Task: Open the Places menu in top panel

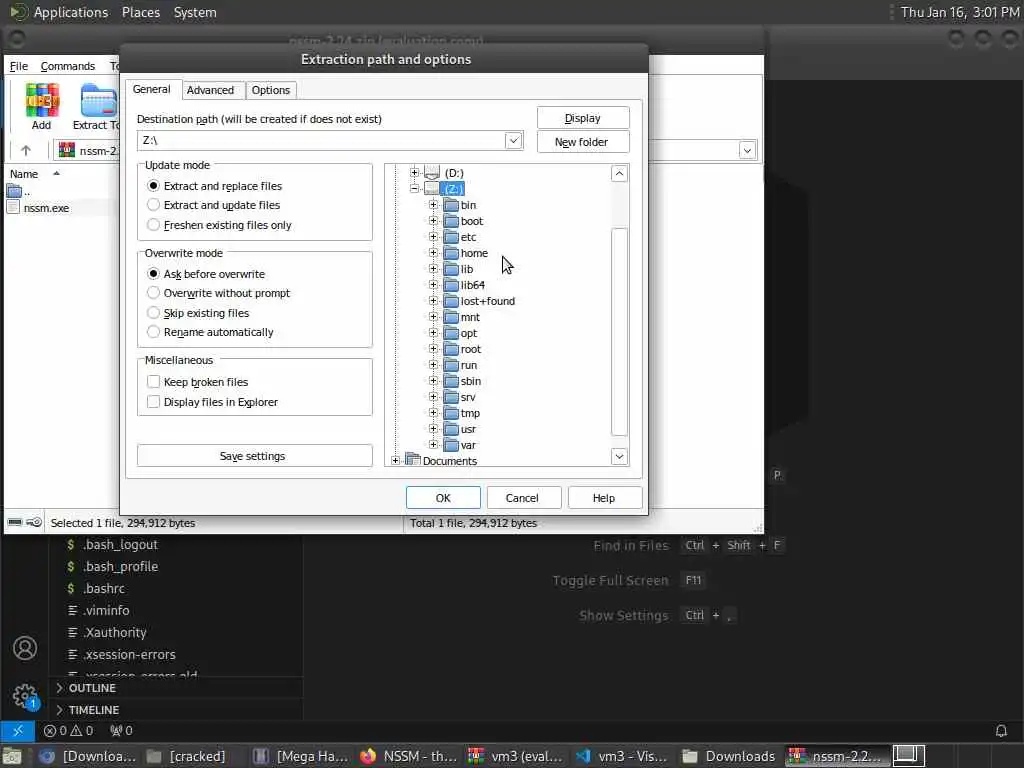Action: (141, 12)
